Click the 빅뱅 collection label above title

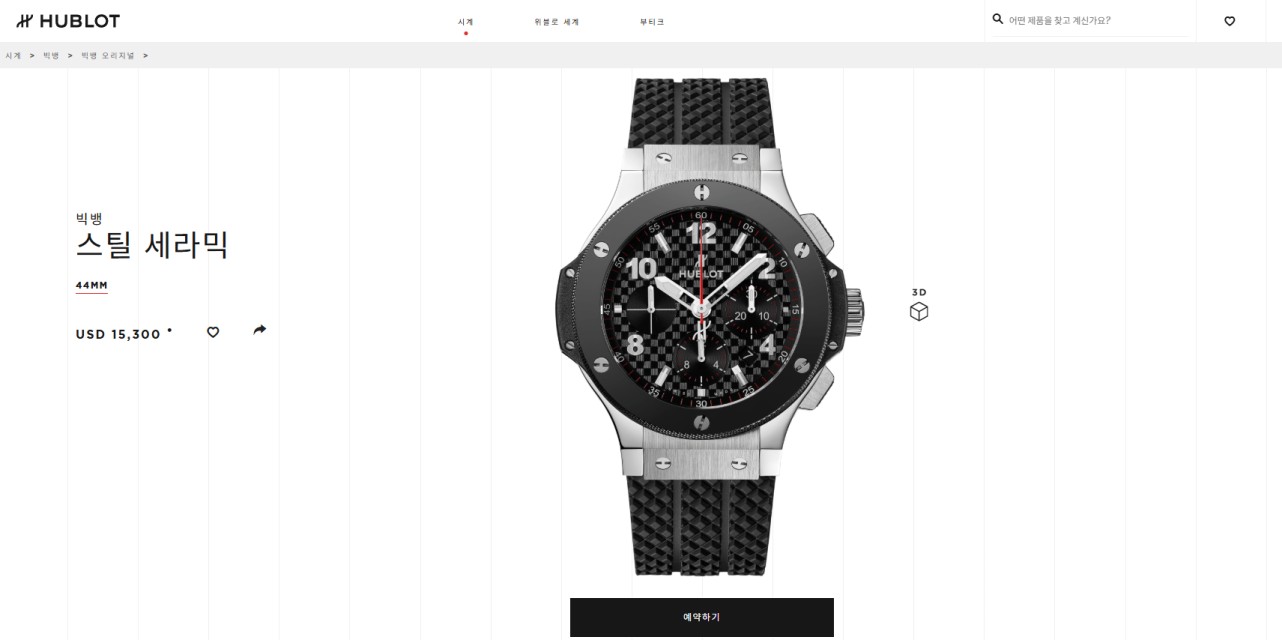[x=89, y=218]
